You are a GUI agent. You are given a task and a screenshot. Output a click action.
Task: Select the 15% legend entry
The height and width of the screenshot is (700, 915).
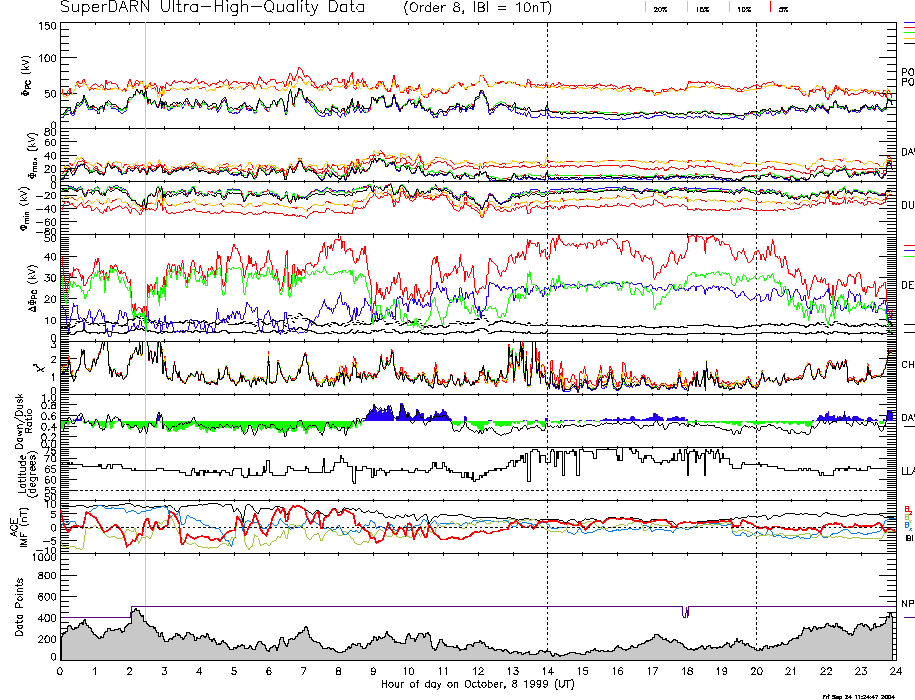pyautogui.click(x=700, y=8)
